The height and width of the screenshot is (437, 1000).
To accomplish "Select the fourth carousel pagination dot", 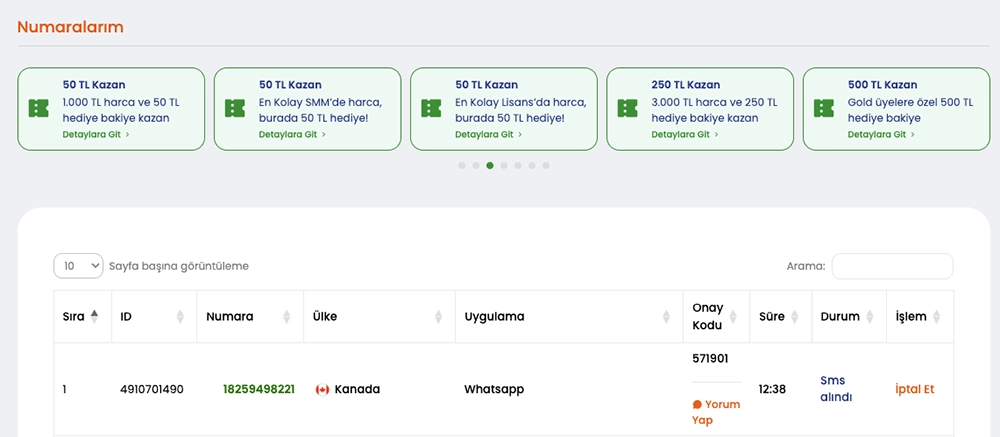I will point(504,165).
